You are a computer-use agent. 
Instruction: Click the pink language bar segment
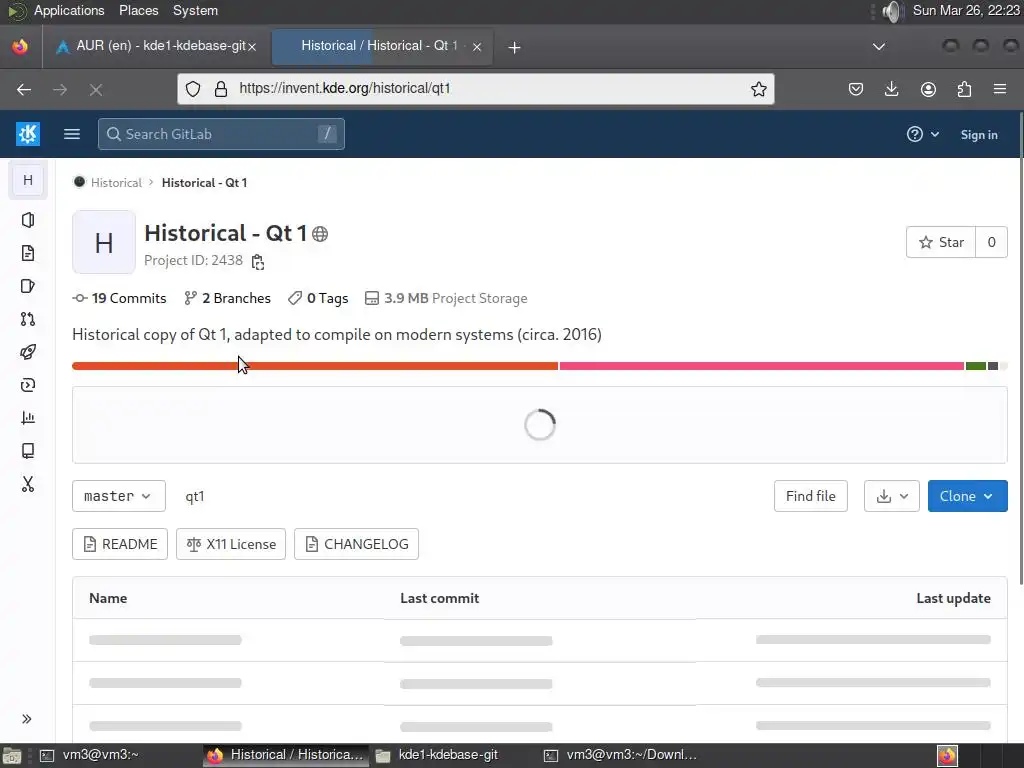click(761, 366)
